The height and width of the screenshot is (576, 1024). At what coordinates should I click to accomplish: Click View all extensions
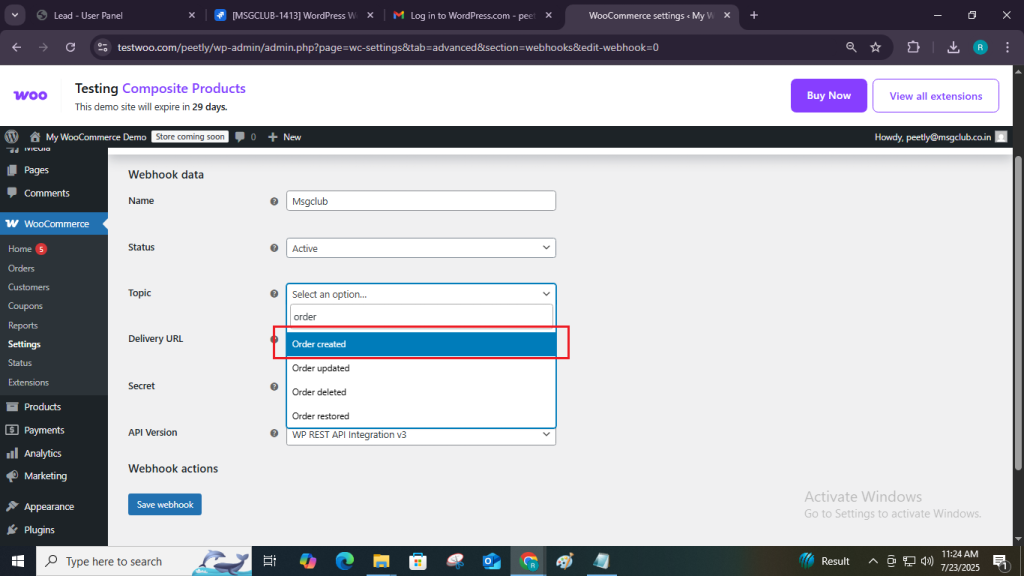coord(935,96)
